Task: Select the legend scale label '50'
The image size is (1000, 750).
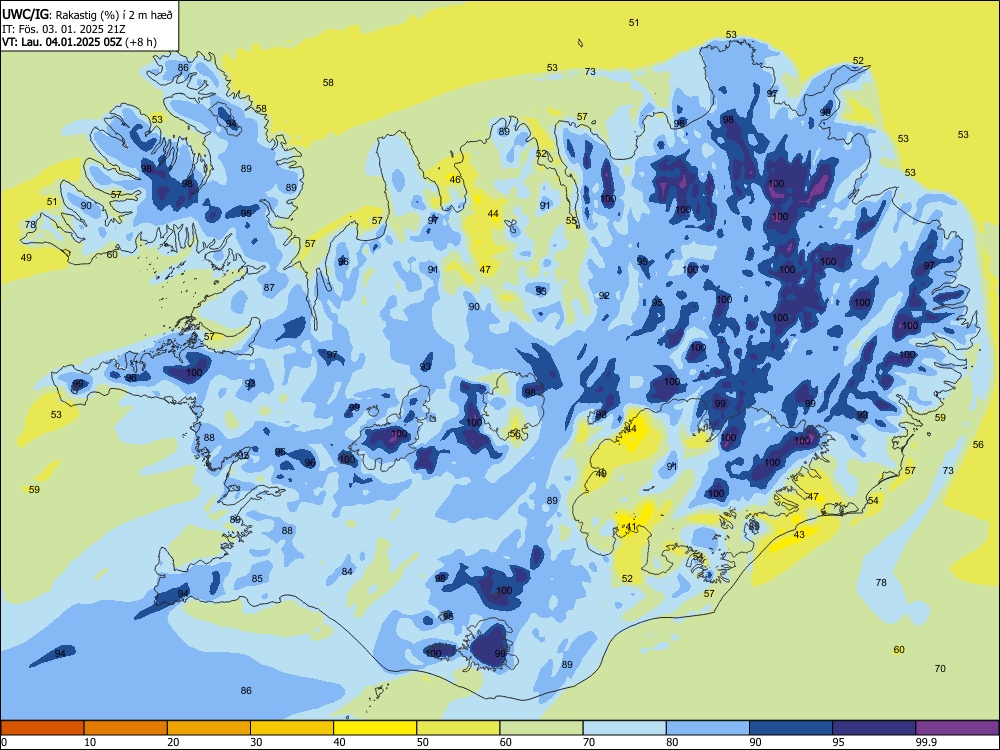Action: 423,742
